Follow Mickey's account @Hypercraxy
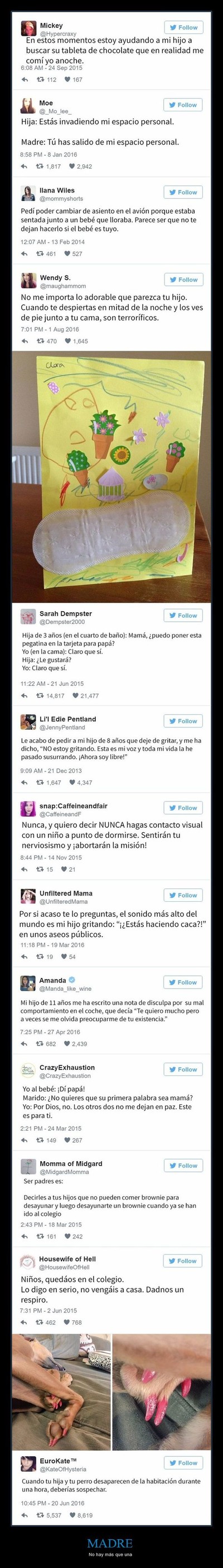 coord(183,27)
